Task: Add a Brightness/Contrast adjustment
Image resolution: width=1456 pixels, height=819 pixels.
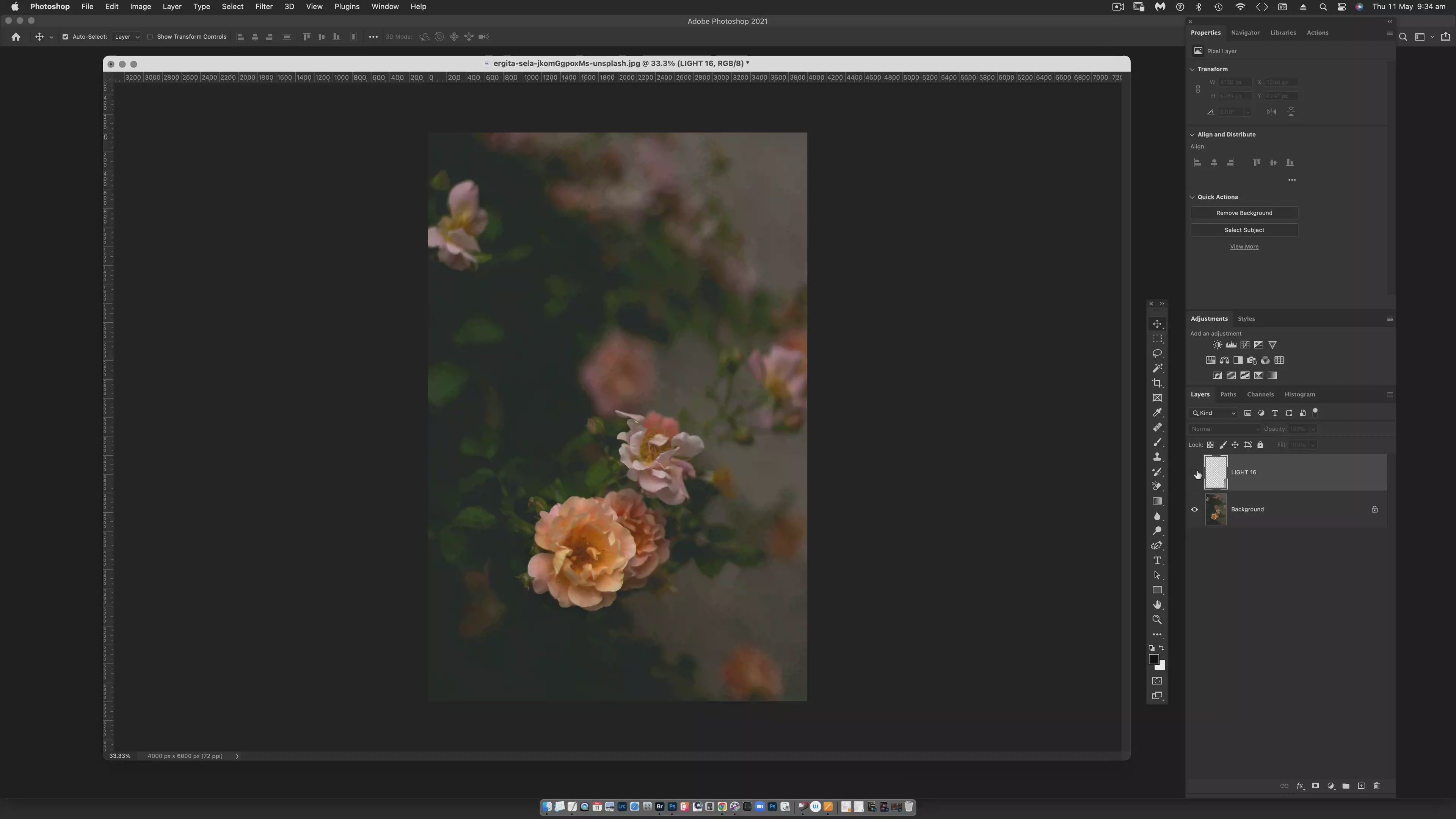Action: 1218,345
